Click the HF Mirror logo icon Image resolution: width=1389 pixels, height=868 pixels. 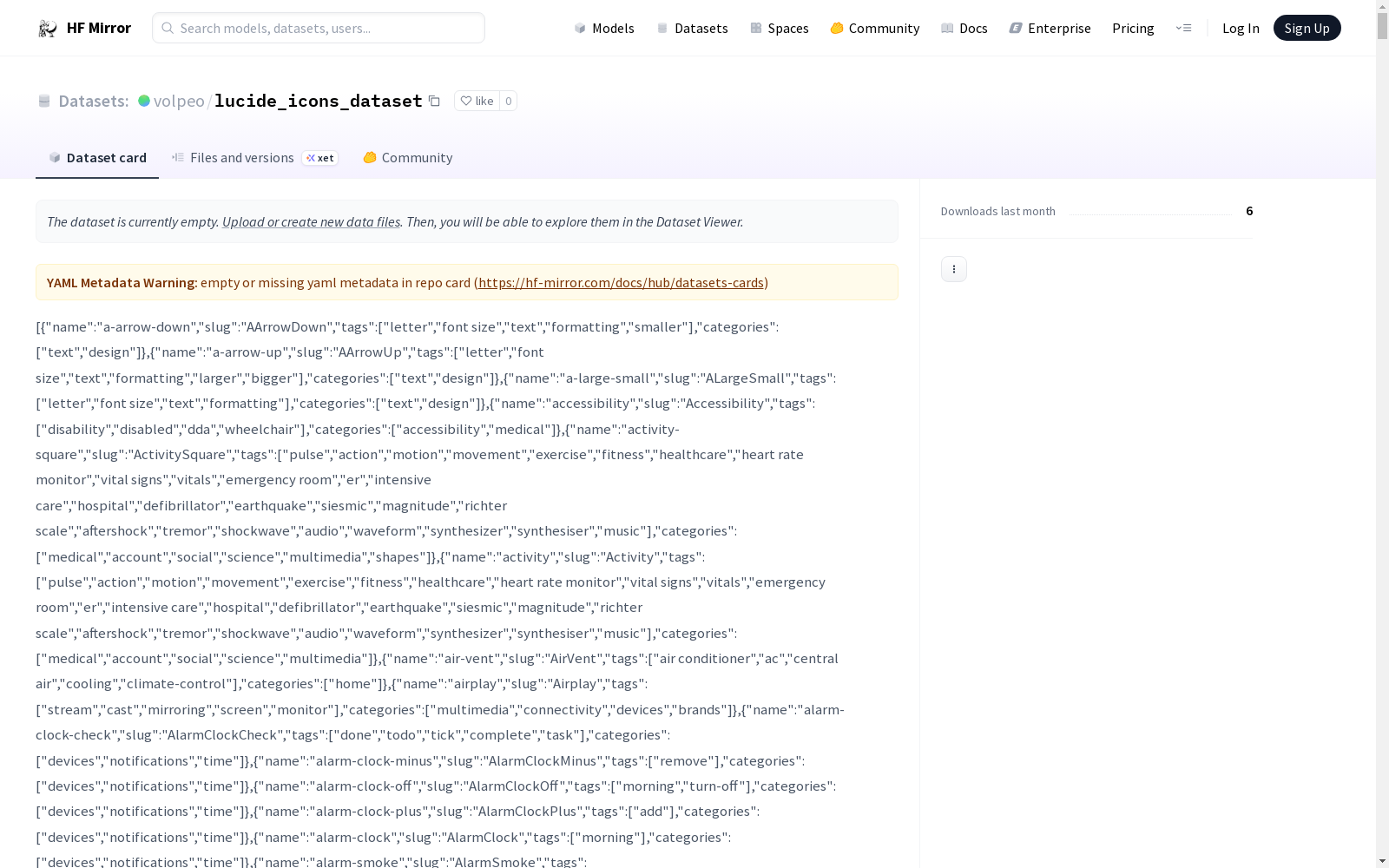48,29
